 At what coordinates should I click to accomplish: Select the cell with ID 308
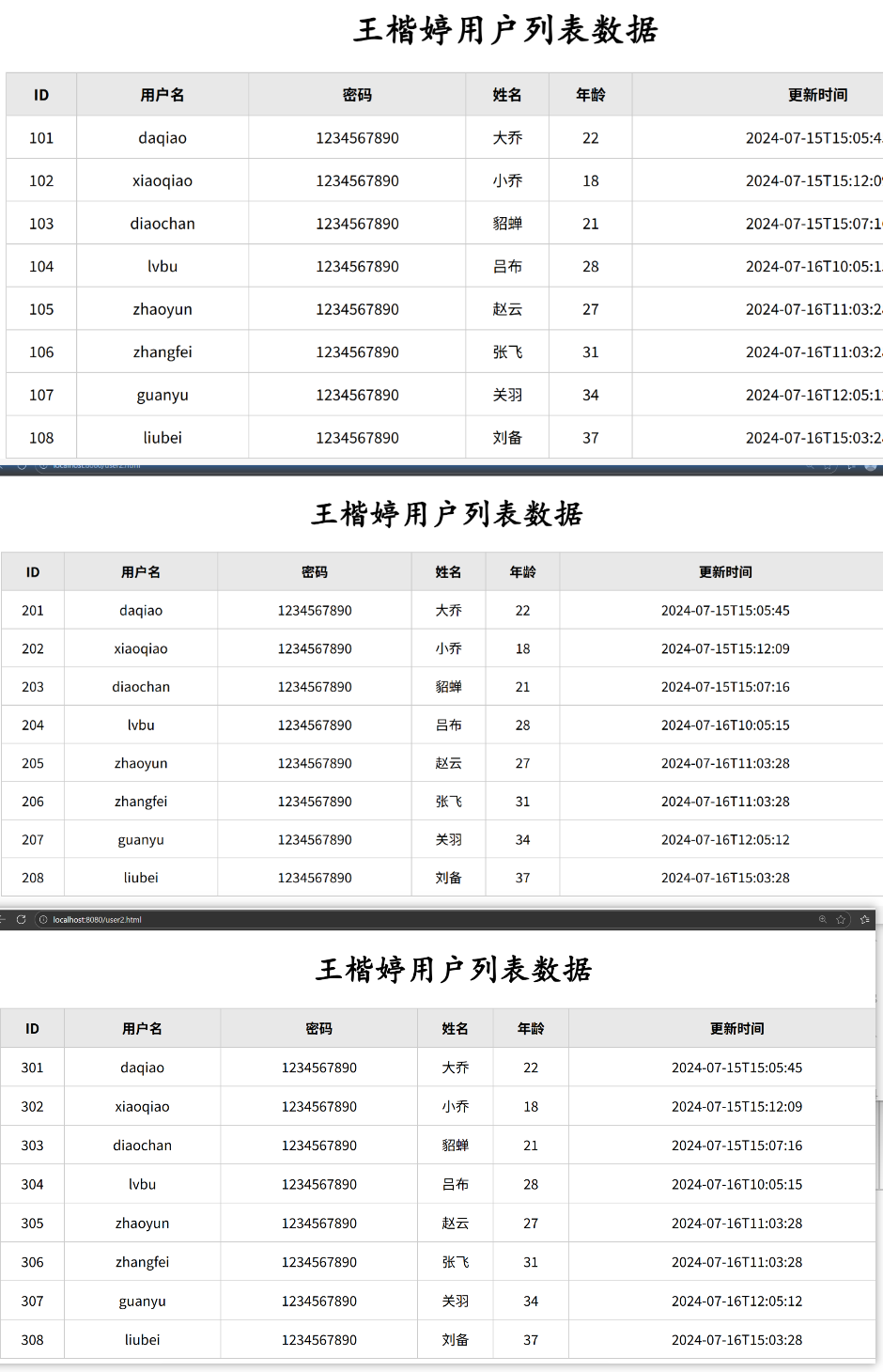[x=33, y=1340]
